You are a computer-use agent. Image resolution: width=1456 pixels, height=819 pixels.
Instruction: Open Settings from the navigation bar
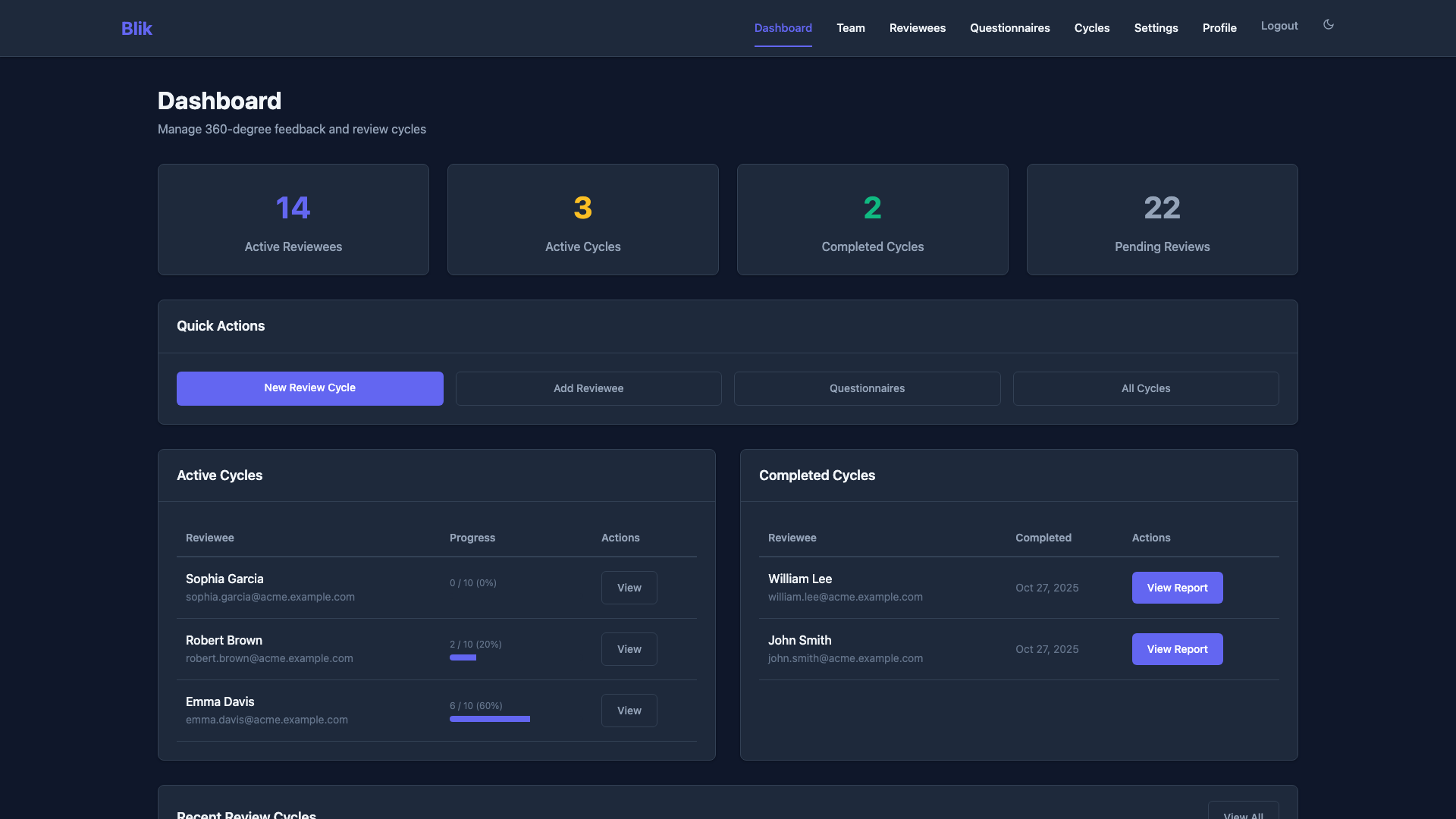pyautogui.click(x=1156, y=27)
